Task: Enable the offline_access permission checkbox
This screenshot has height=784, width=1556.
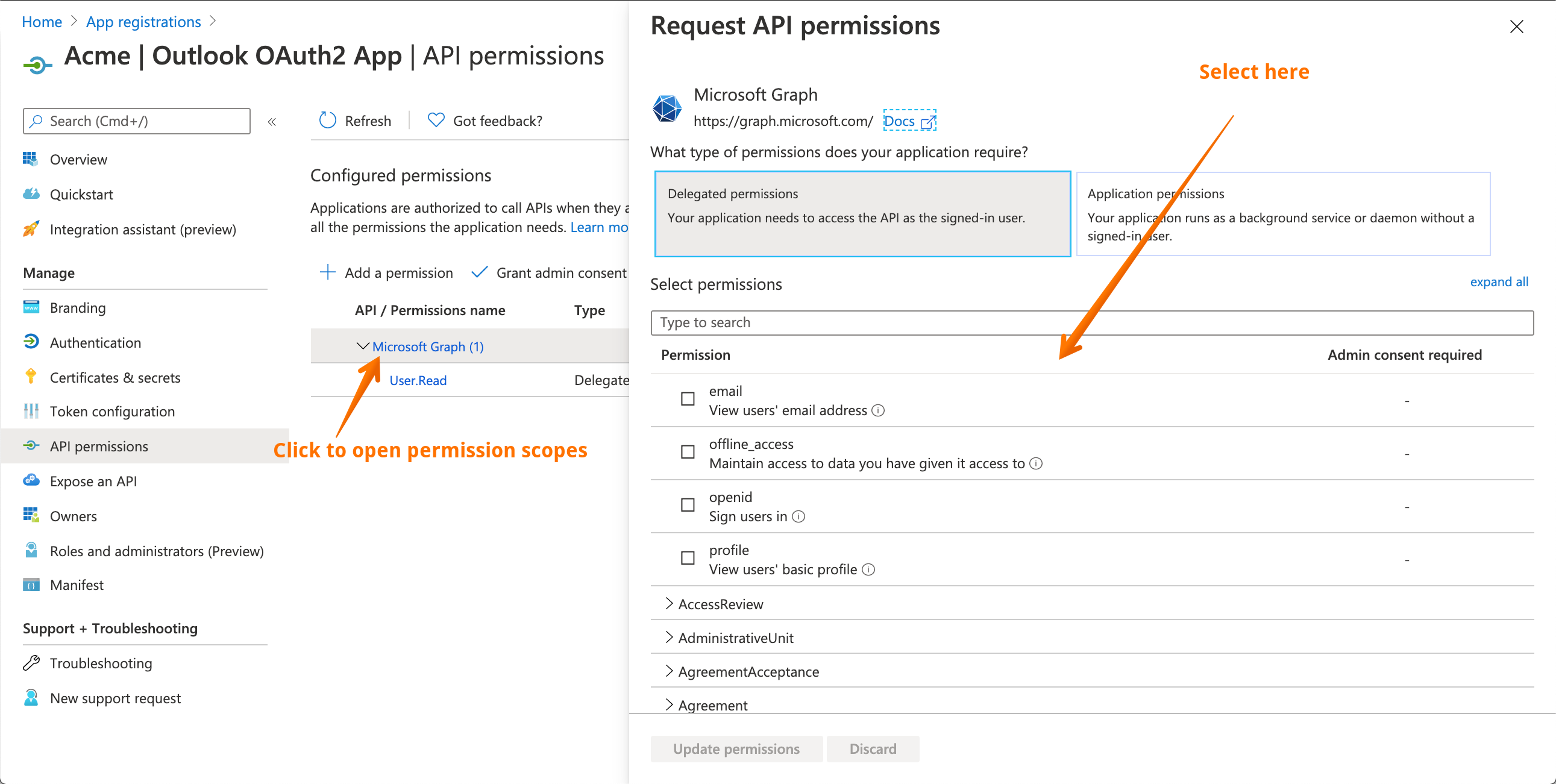Action: coord(687,452)
